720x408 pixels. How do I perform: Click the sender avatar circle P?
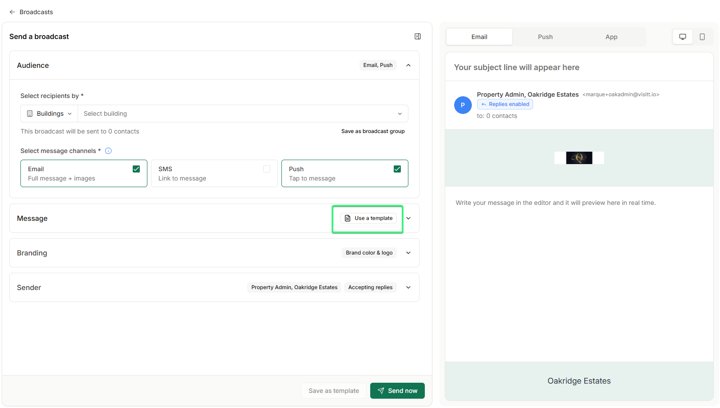click(462, 105)
